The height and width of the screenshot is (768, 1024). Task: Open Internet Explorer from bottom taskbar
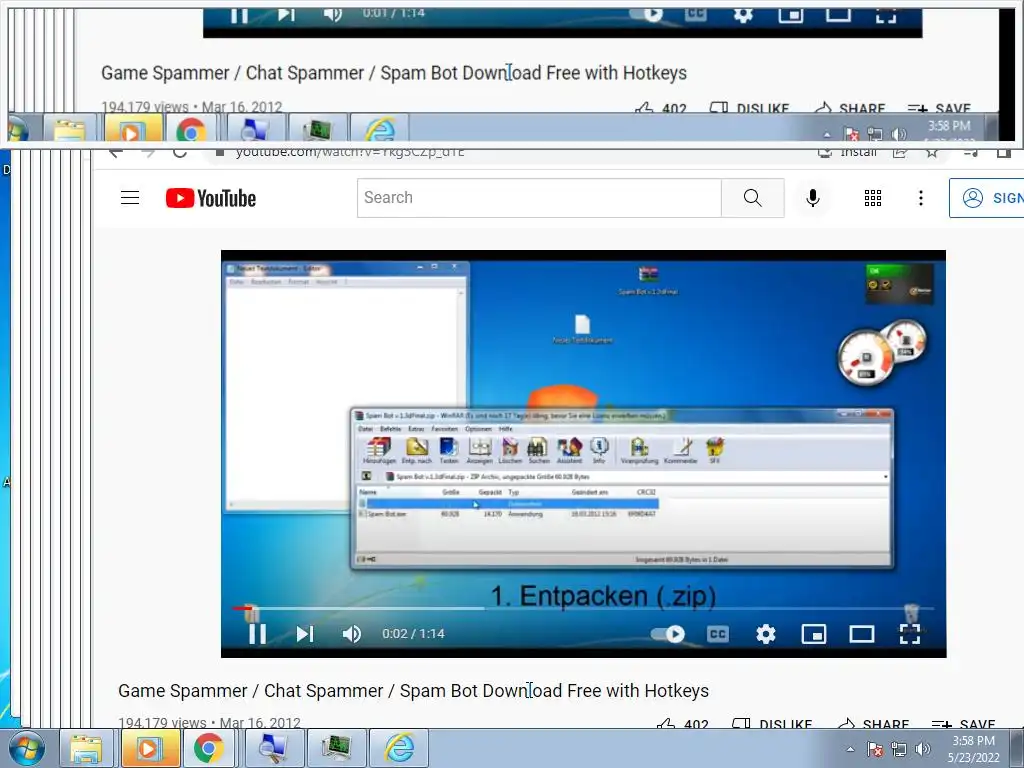click(398, 748)
